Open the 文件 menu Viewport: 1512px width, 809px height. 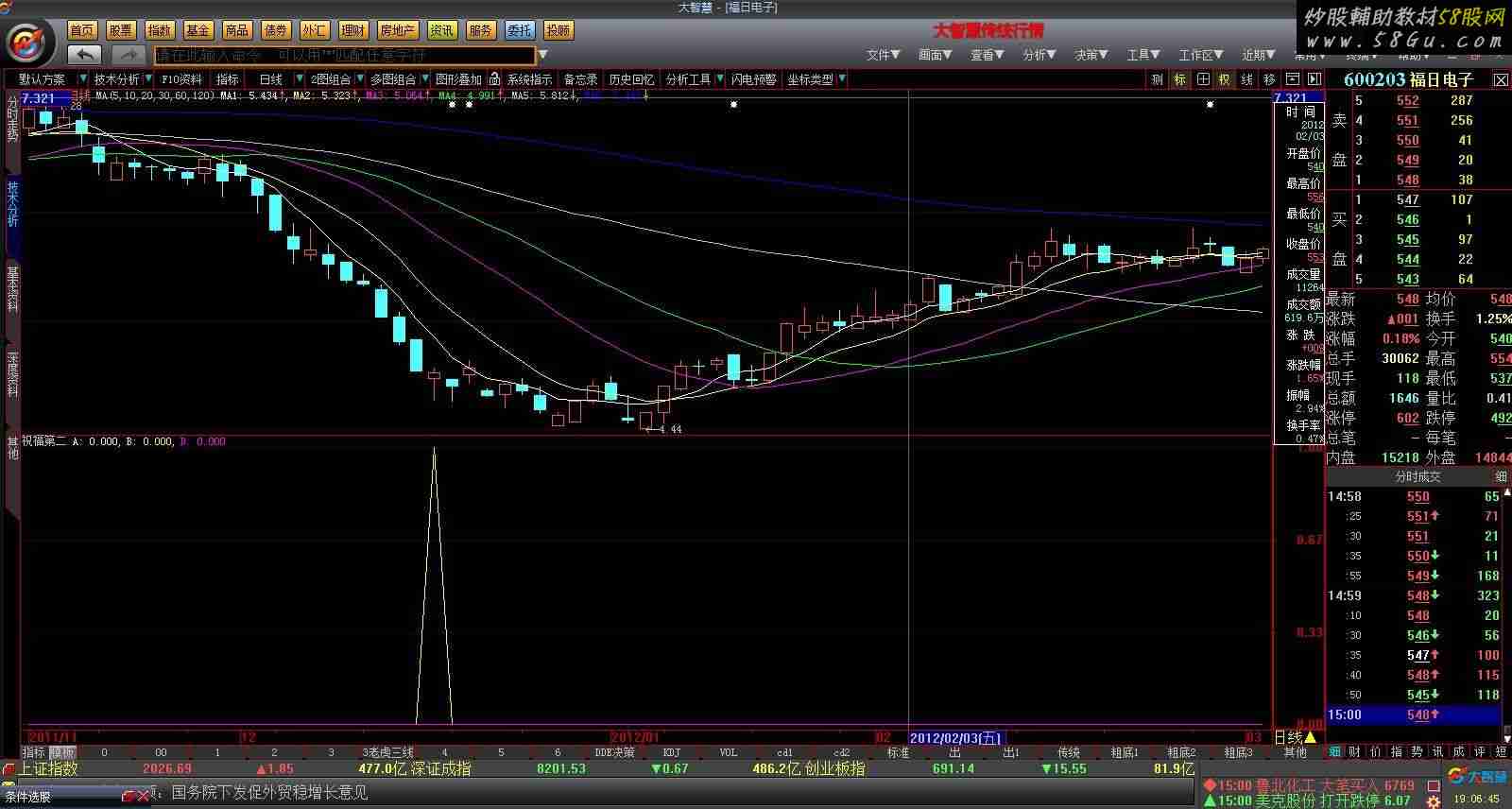point(883,55)
